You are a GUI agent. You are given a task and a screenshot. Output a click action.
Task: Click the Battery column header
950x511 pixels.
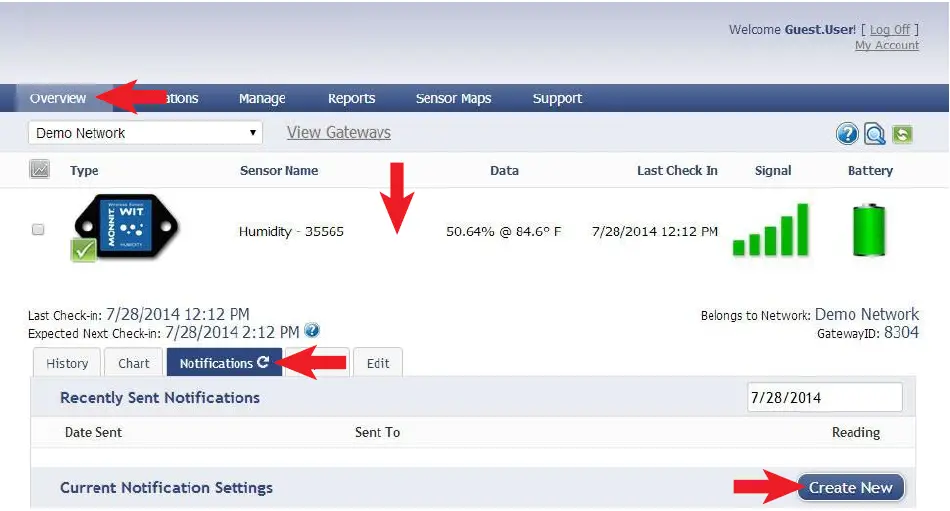click(870, 170)
